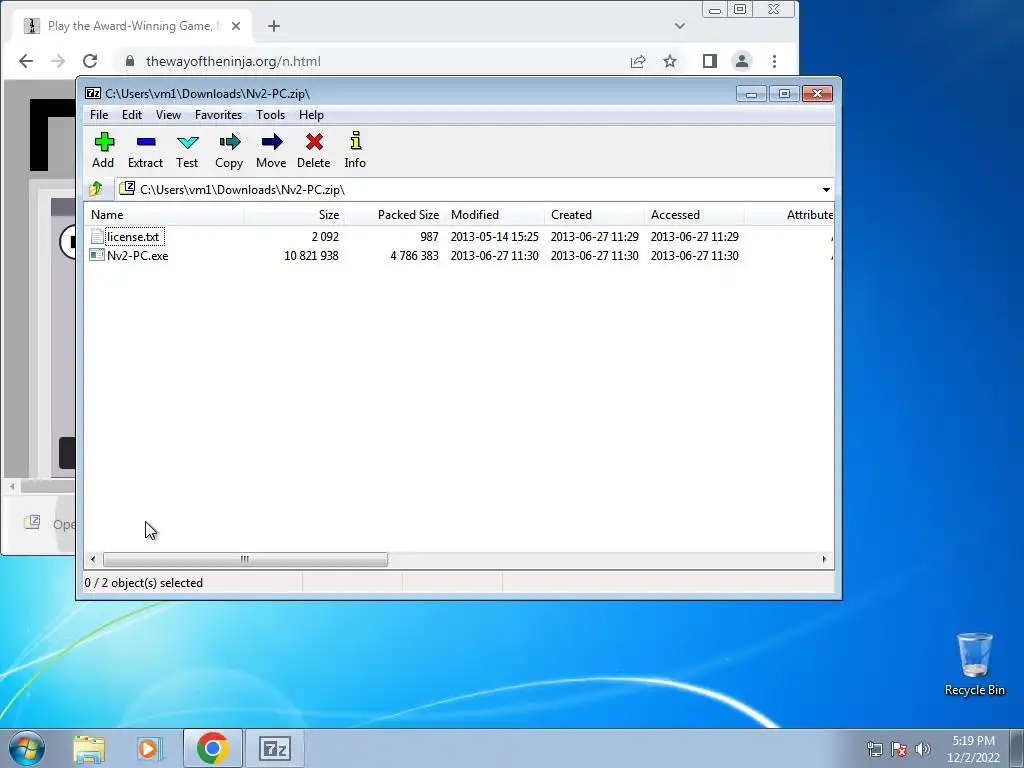The width and height of the screenshot is (1024, 768).
Task: Open Chrome's tab search chevron
Action: coord(680,26)
